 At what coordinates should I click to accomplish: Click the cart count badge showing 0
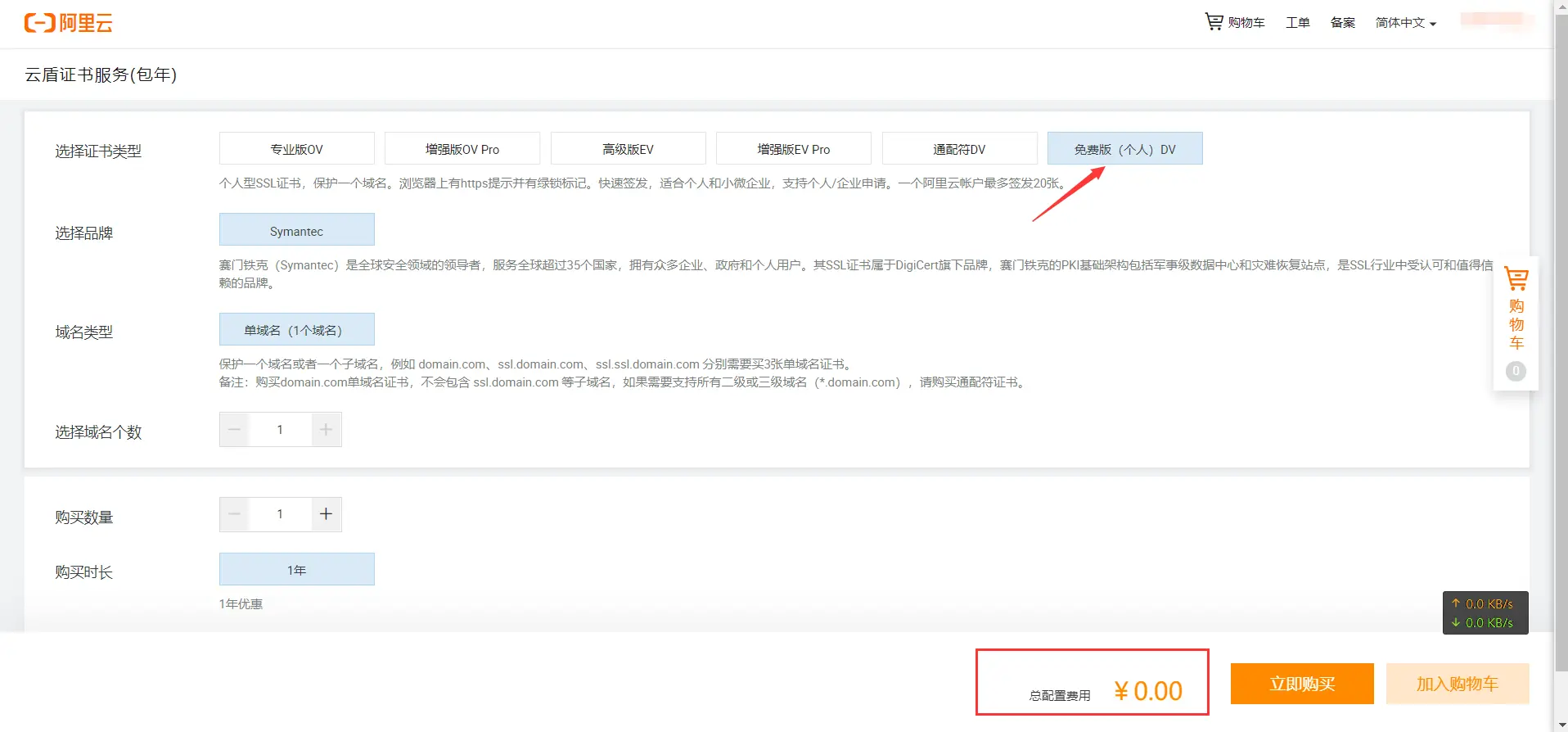tap(1516, 371)
